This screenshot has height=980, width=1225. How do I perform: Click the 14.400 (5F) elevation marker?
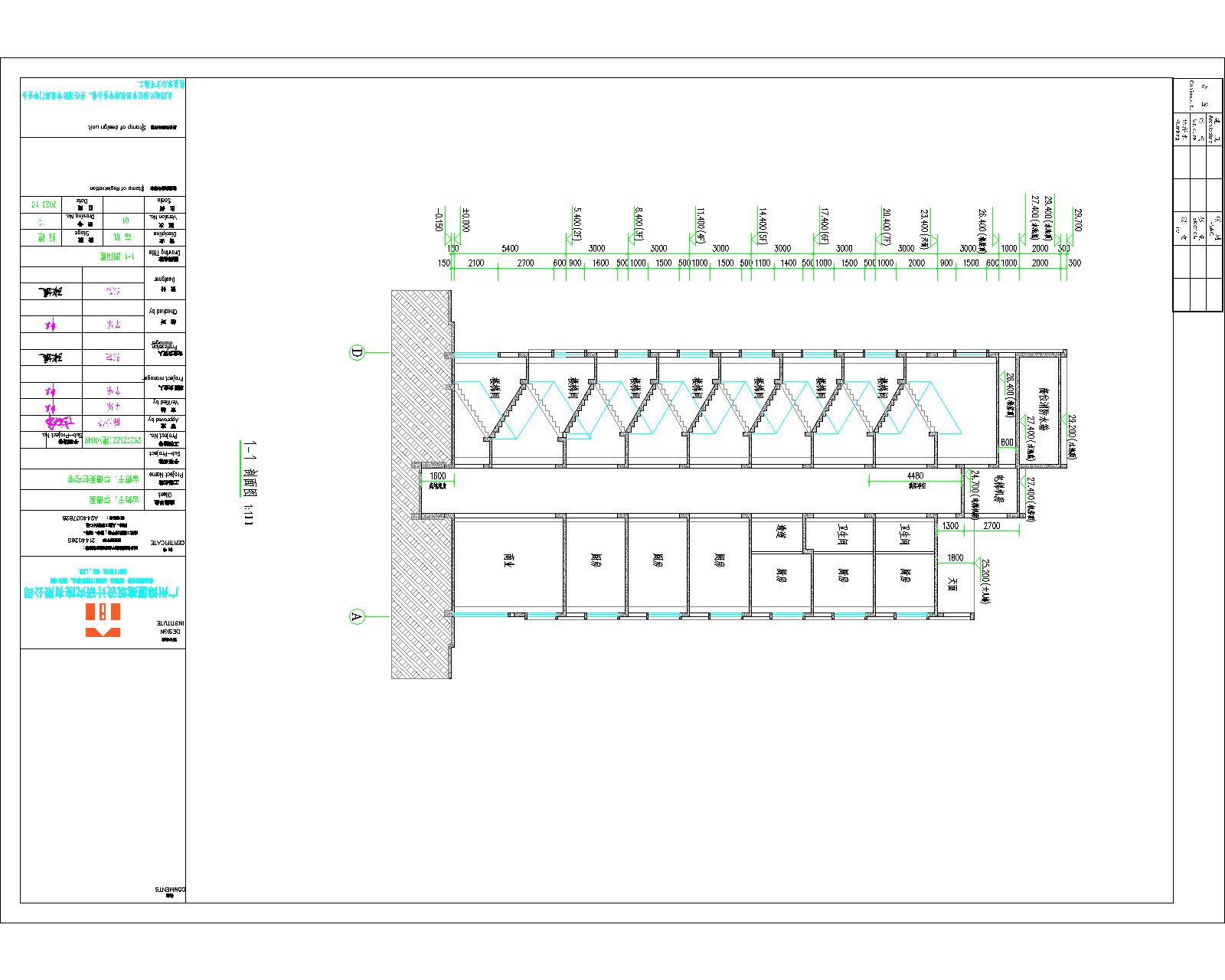(x=763, y=223)
